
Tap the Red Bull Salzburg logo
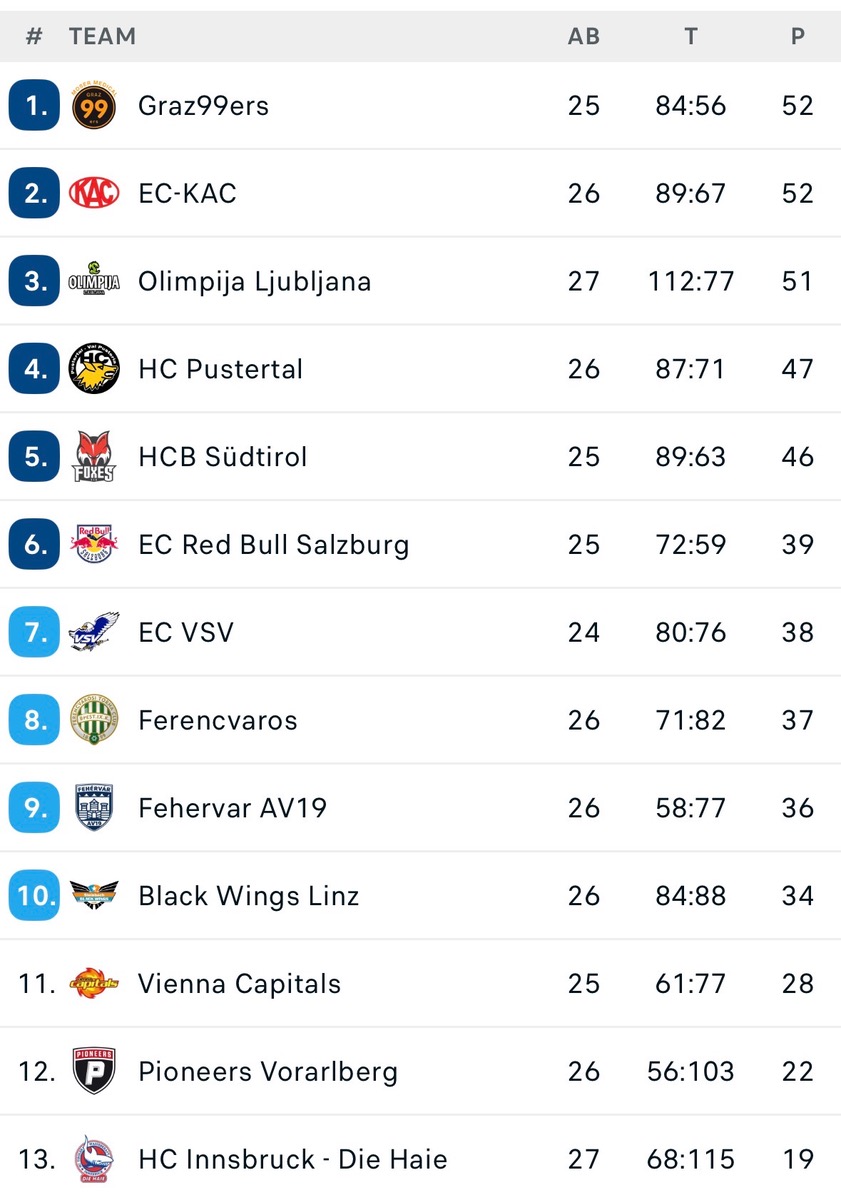(94, 545)
